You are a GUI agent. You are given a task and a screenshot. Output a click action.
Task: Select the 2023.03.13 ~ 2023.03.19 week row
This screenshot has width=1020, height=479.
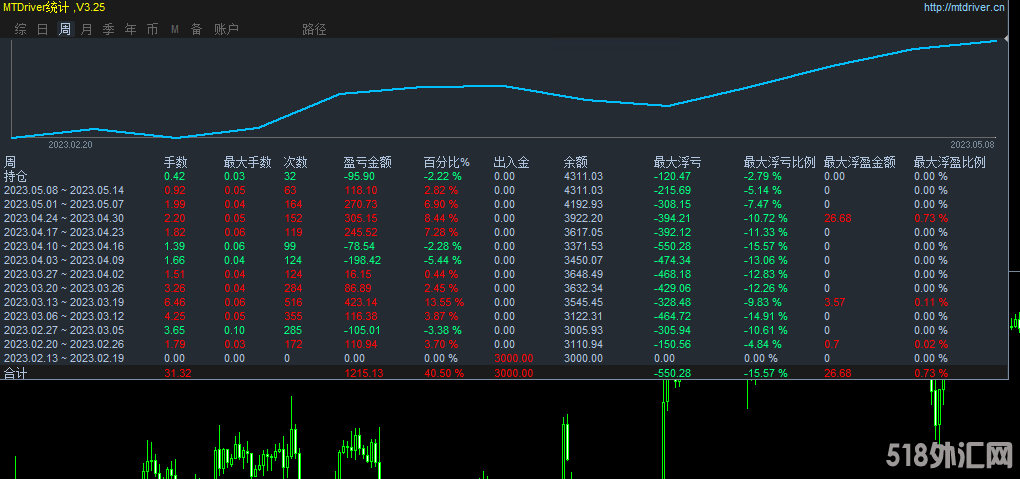pos(64,302)
